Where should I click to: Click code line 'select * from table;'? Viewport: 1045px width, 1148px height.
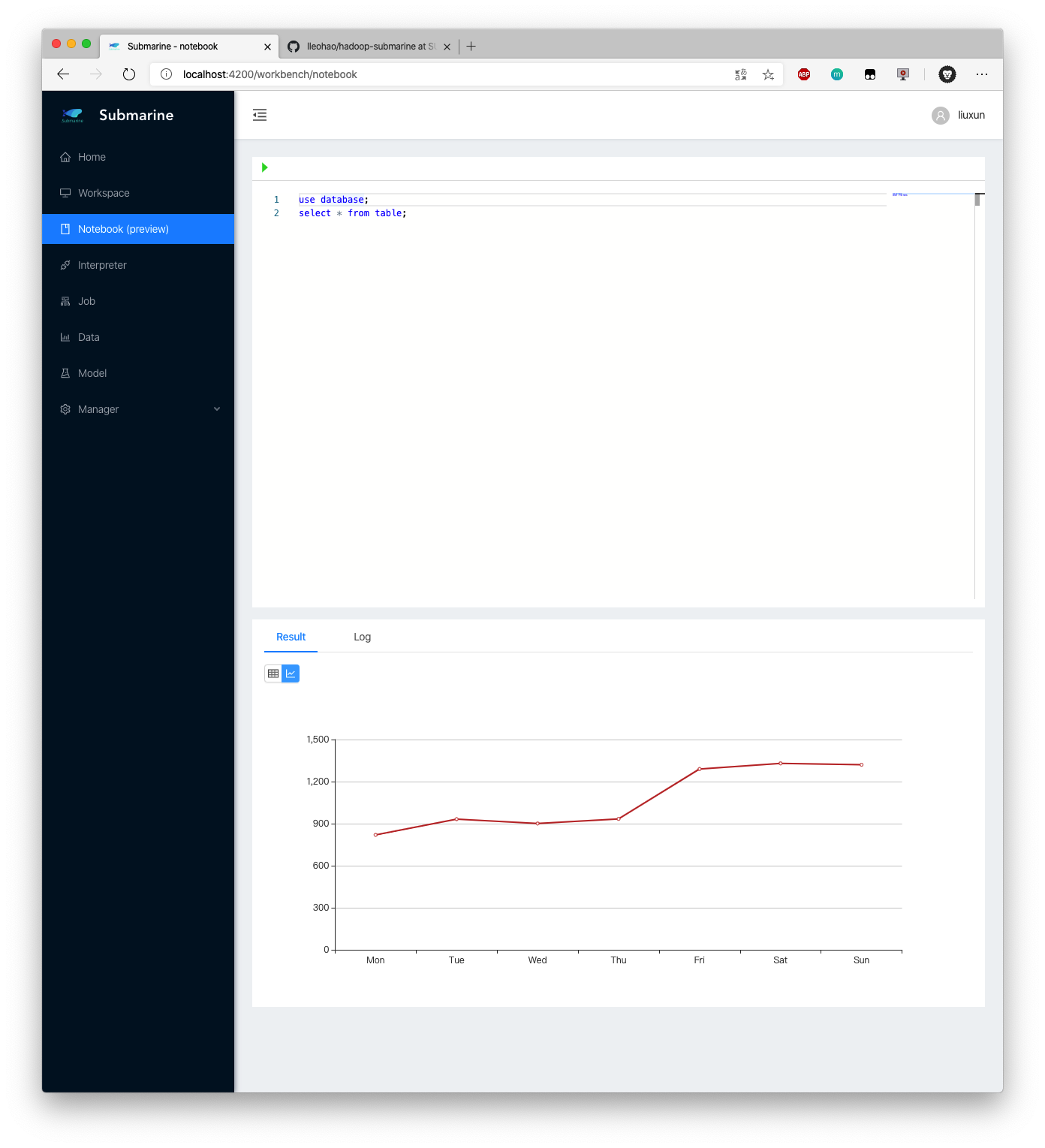(352, 213)
